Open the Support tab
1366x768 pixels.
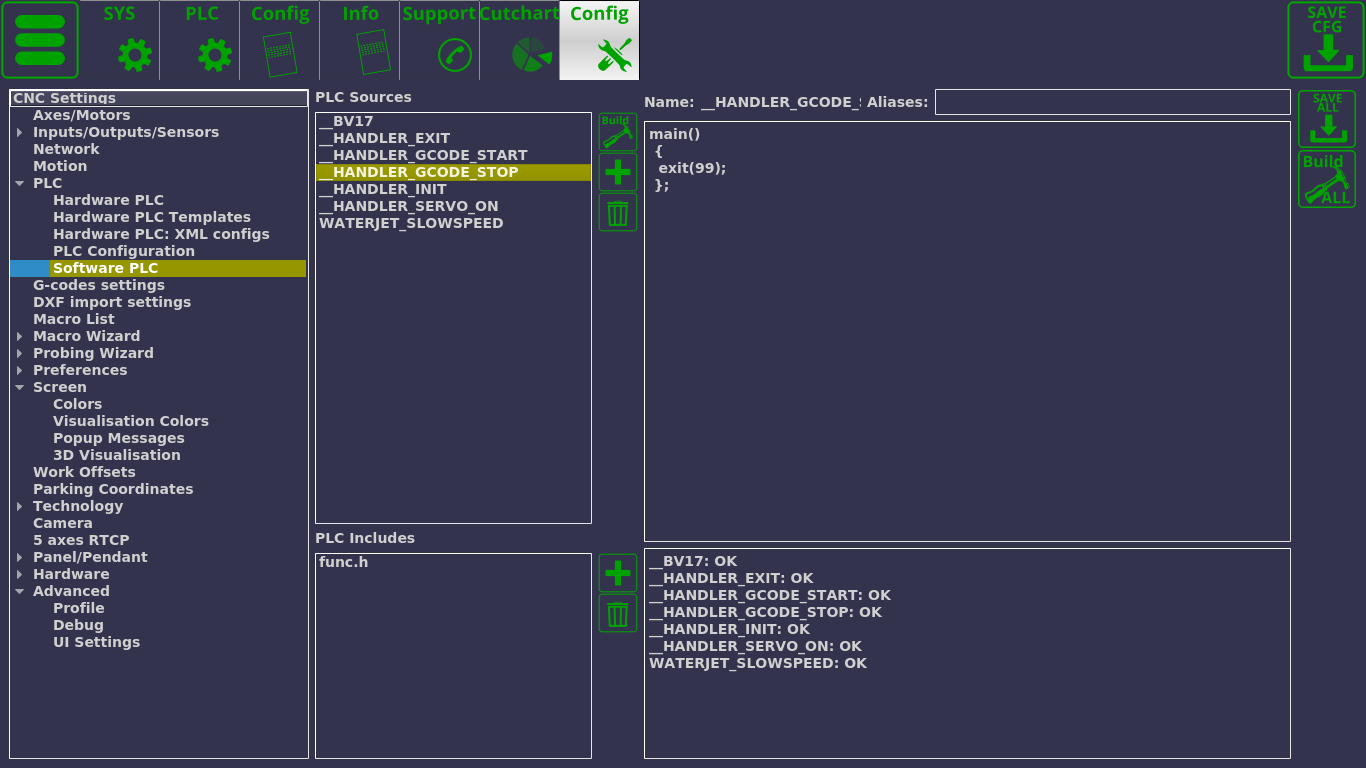tap(439, 40)
